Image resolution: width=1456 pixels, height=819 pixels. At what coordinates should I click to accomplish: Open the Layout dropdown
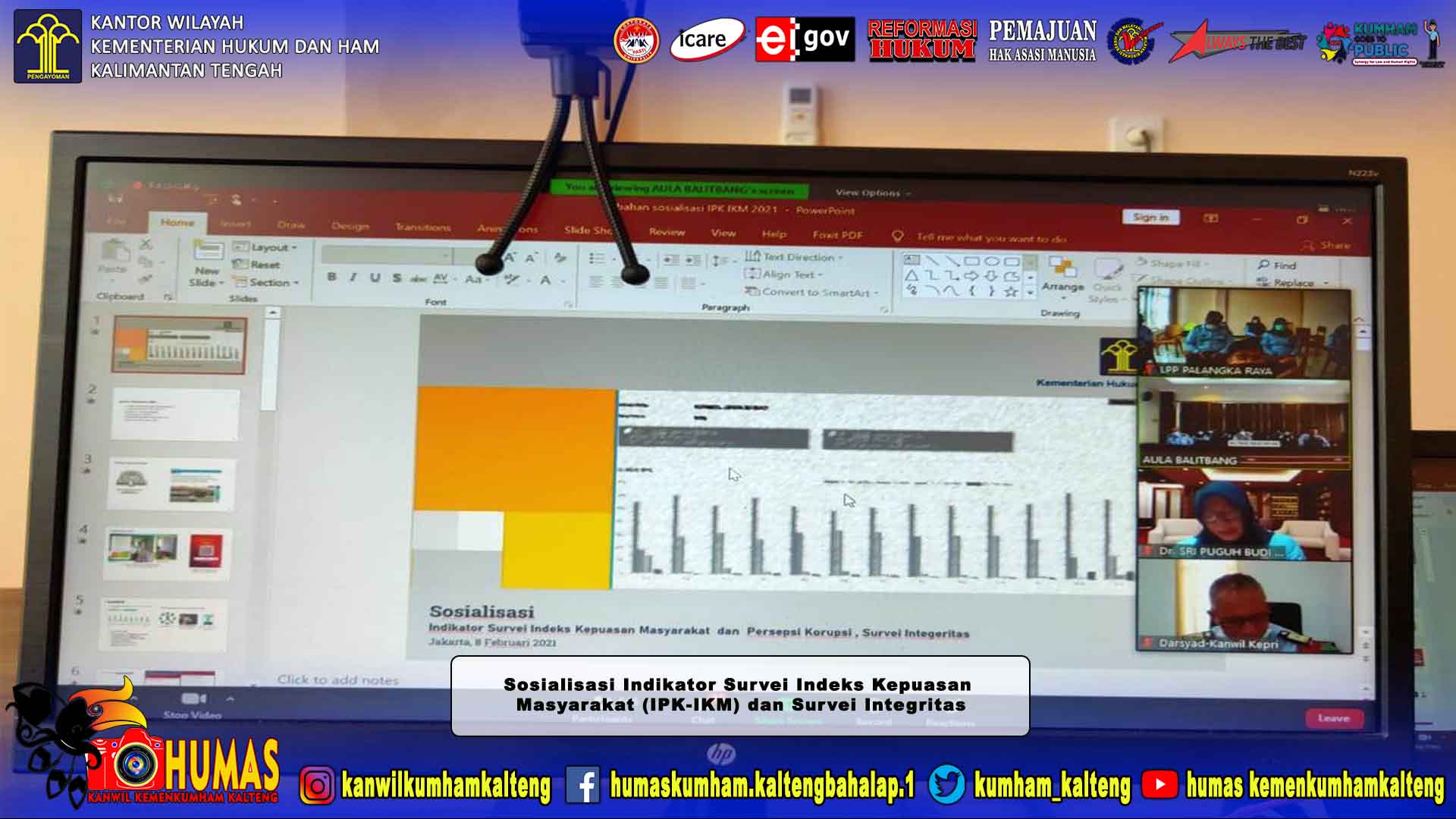click(265, 247)
